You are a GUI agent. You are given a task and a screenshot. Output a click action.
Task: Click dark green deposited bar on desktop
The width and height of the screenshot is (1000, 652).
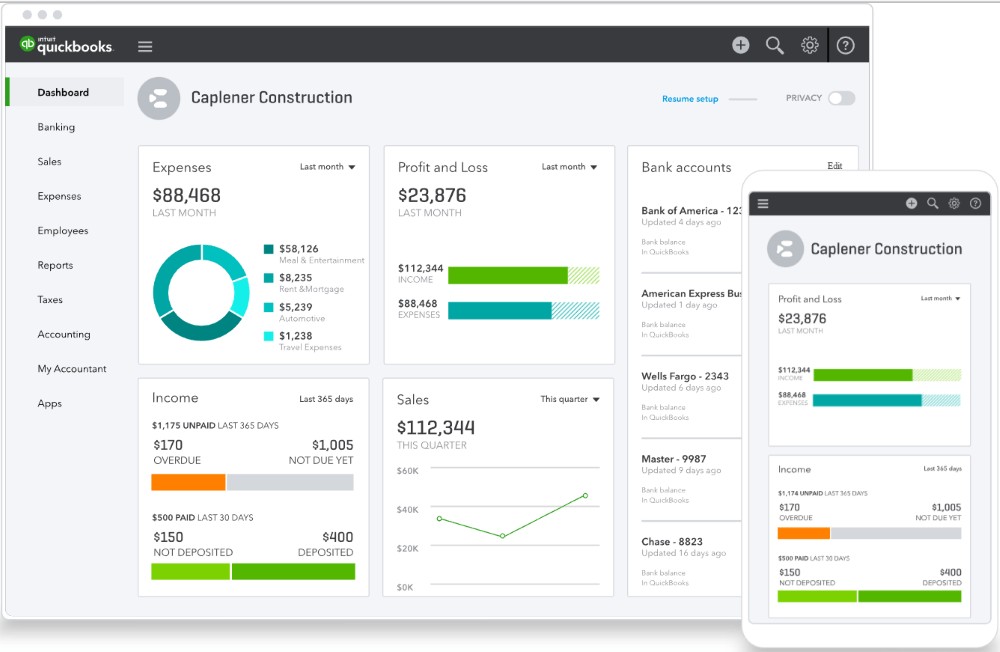click(293, 572)
